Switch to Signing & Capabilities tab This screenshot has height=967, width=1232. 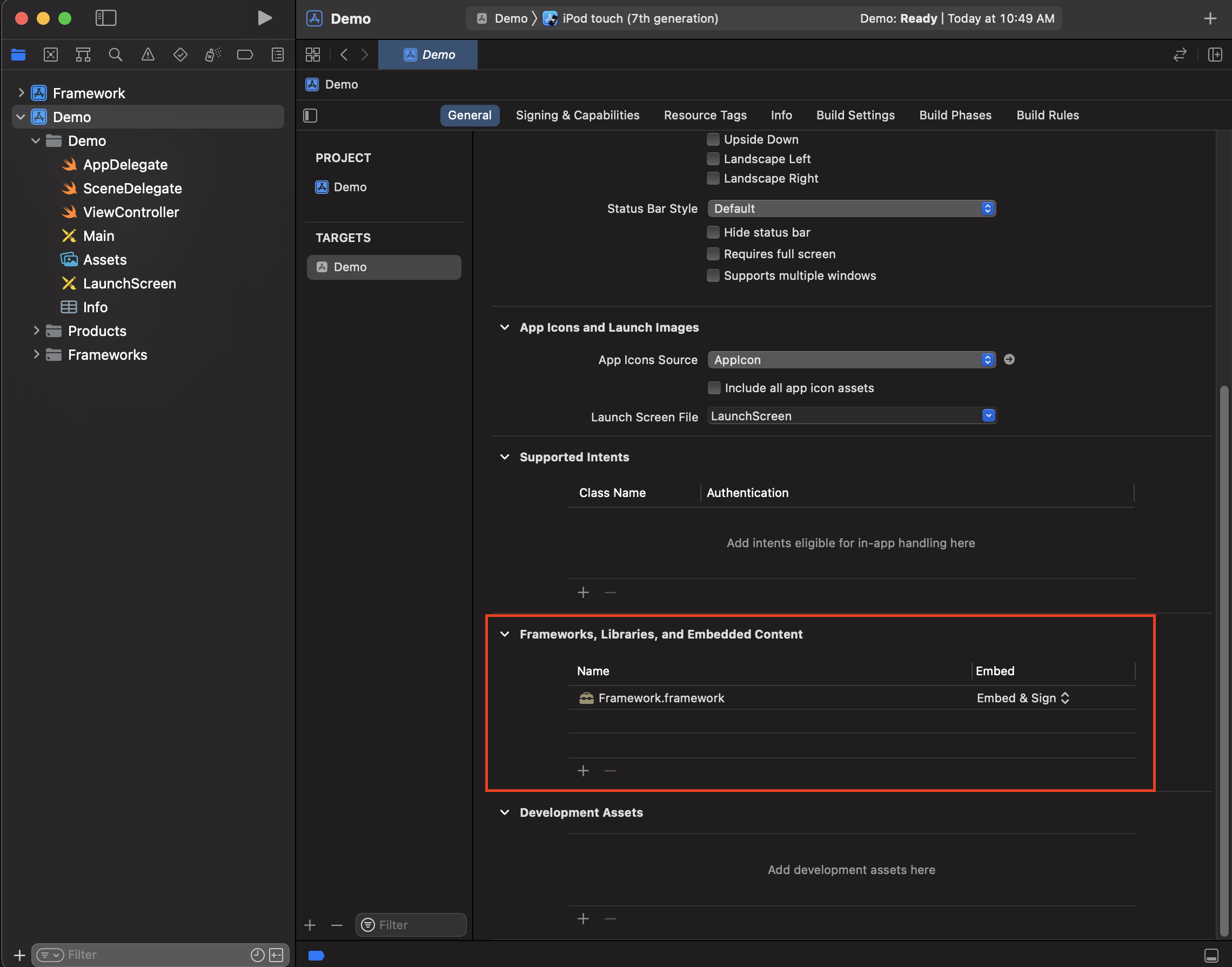pyautogui.click(x=578, y=114)
